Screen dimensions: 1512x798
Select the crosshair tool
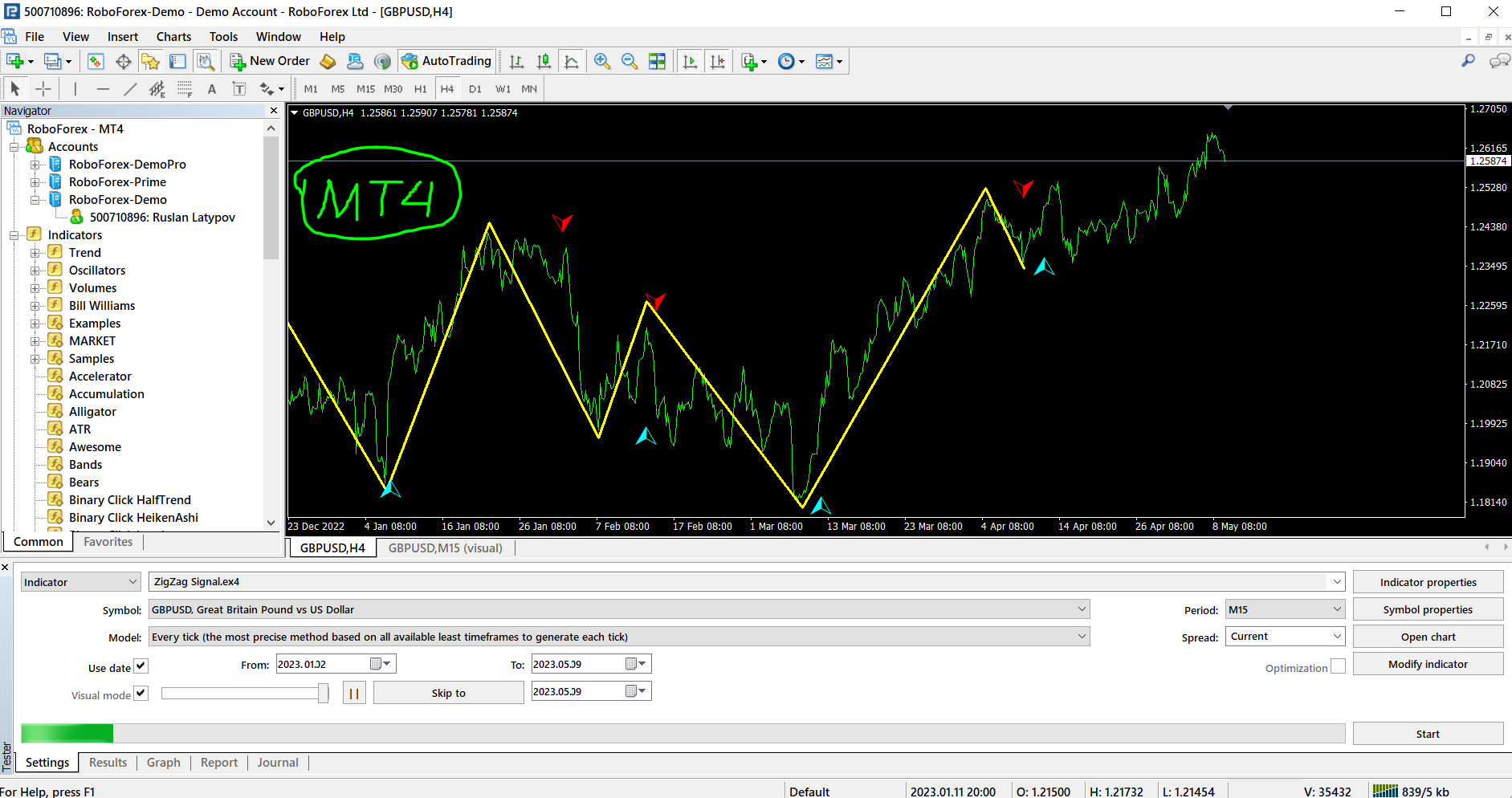point(43,88)
